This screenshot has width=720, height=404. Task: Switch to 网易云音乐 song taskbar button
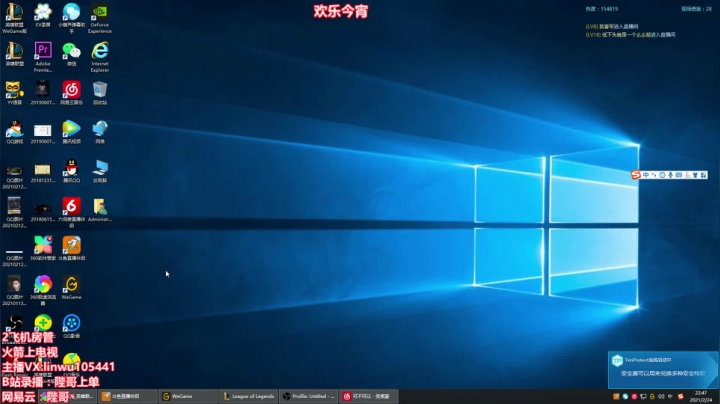pos(369,396)
